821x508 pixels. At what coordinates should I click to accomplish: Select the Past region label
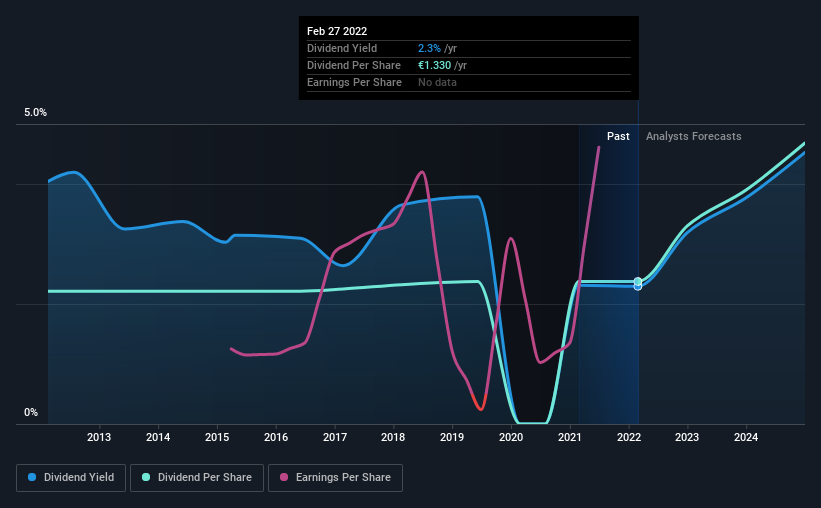click(618, 136)
